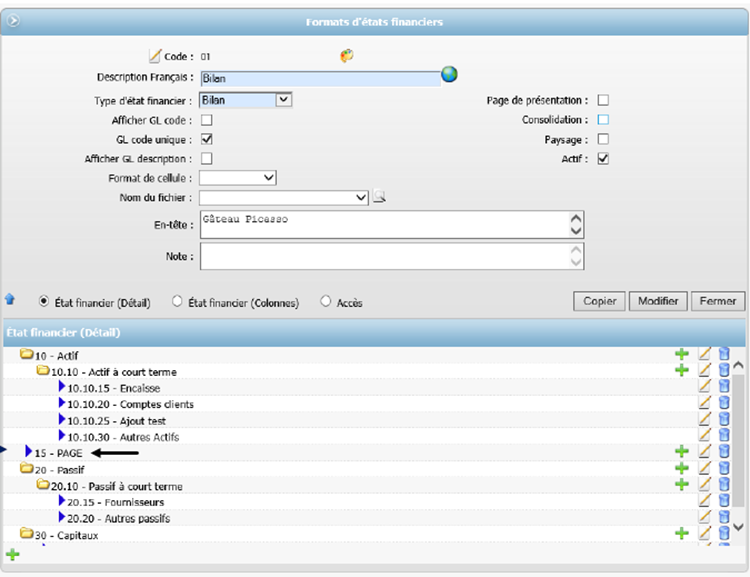Click the Modifier button

tap(659, 301)
